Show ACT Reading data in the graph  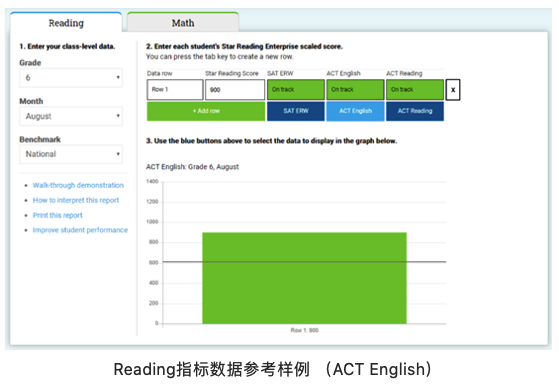pos(415,111)
